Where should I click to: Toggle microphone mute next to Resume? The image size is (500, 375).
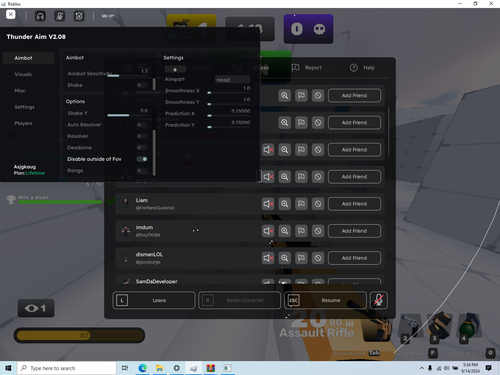click(x=379, y=300)
